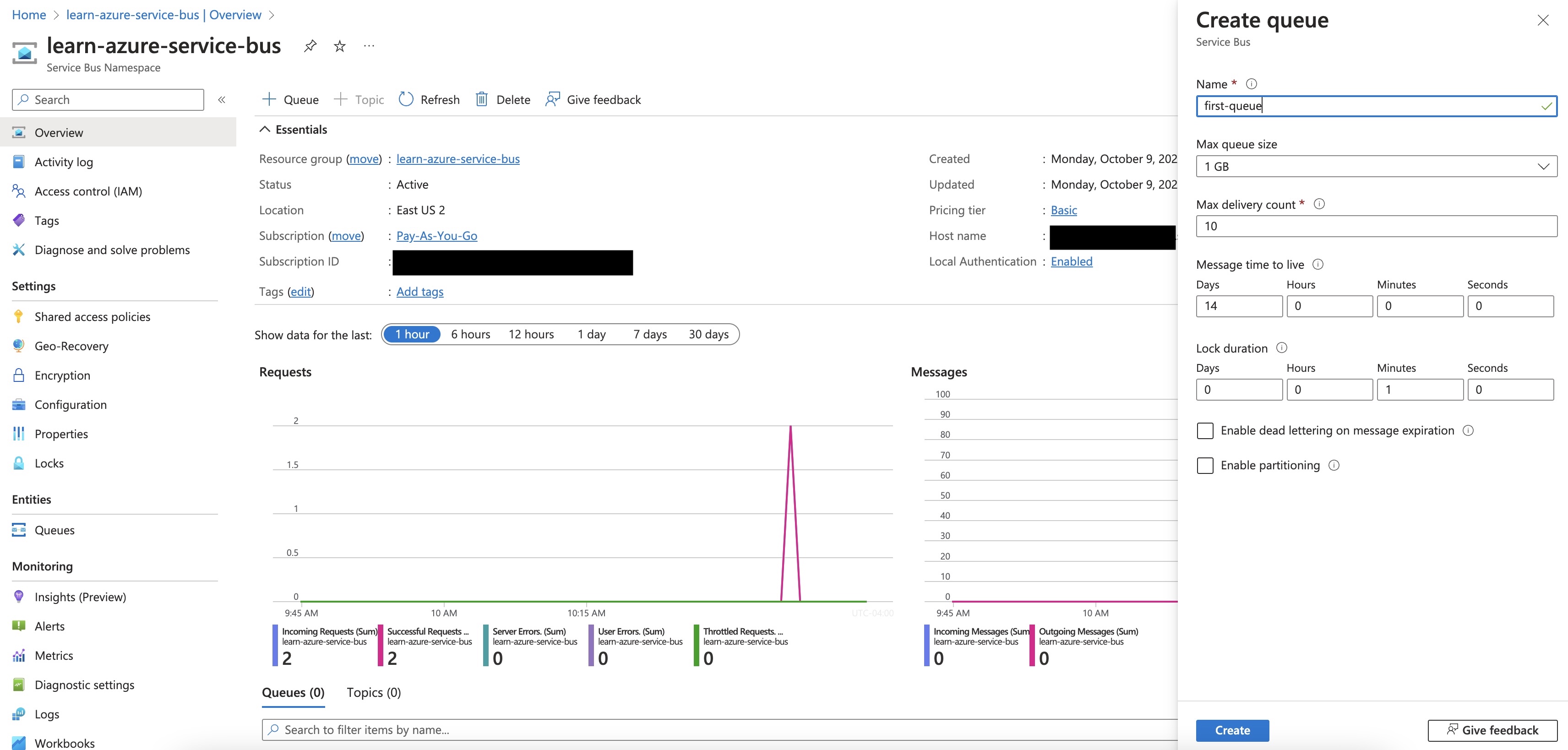Open Geo-Recovery settings
Screen dimensions: 1568x750
click(71, 346)
